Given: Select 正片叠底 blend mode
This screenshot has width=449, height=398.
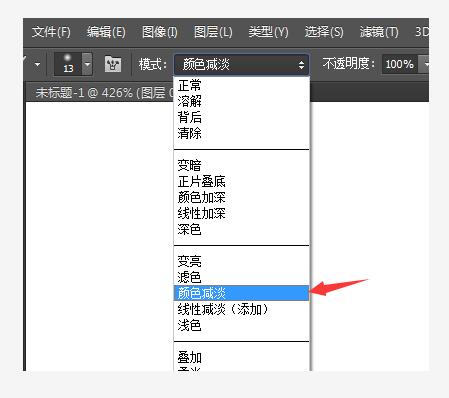Looking at the screenshot, I should click(242, 181).
